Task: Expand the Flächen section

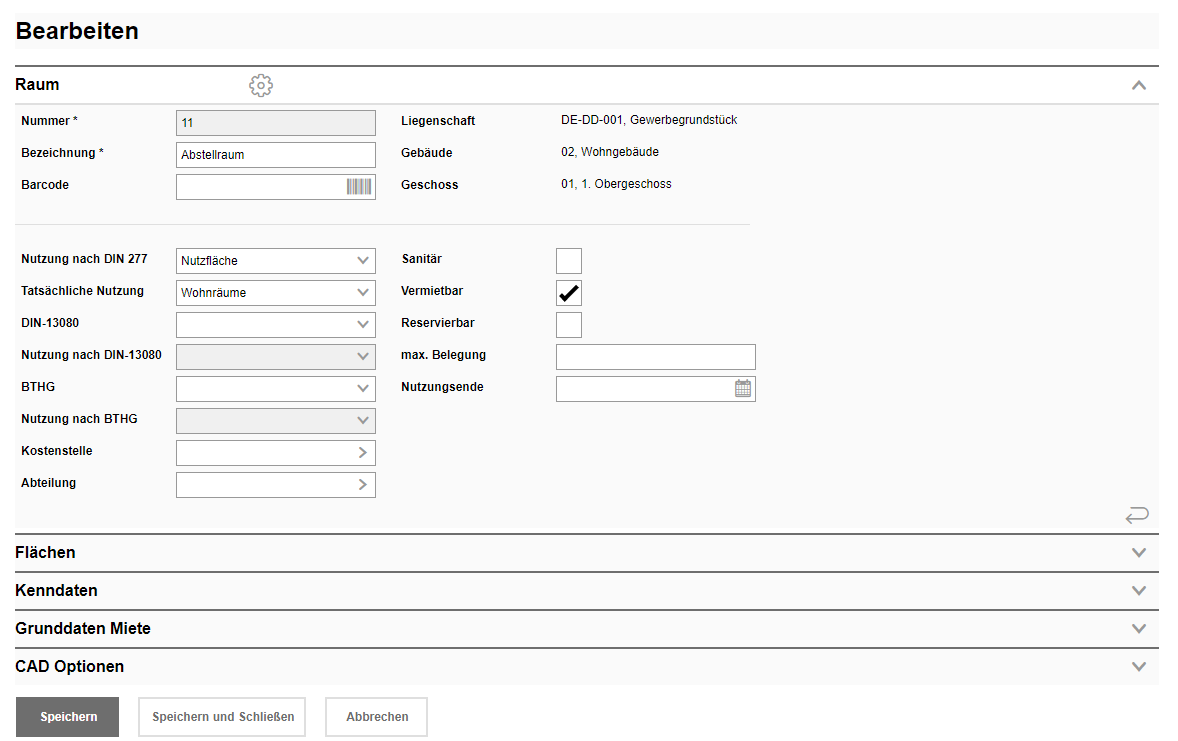Action: 1138,553
